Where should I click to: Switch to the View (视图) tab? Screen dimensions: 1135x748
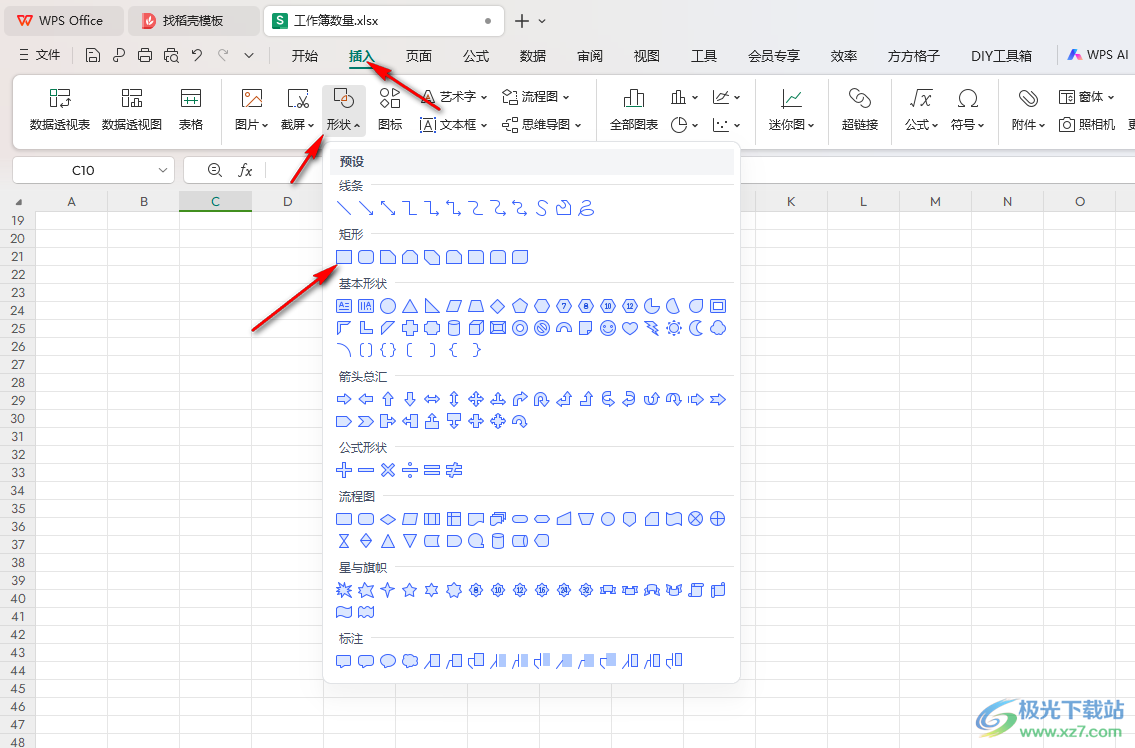pos(646,56)
